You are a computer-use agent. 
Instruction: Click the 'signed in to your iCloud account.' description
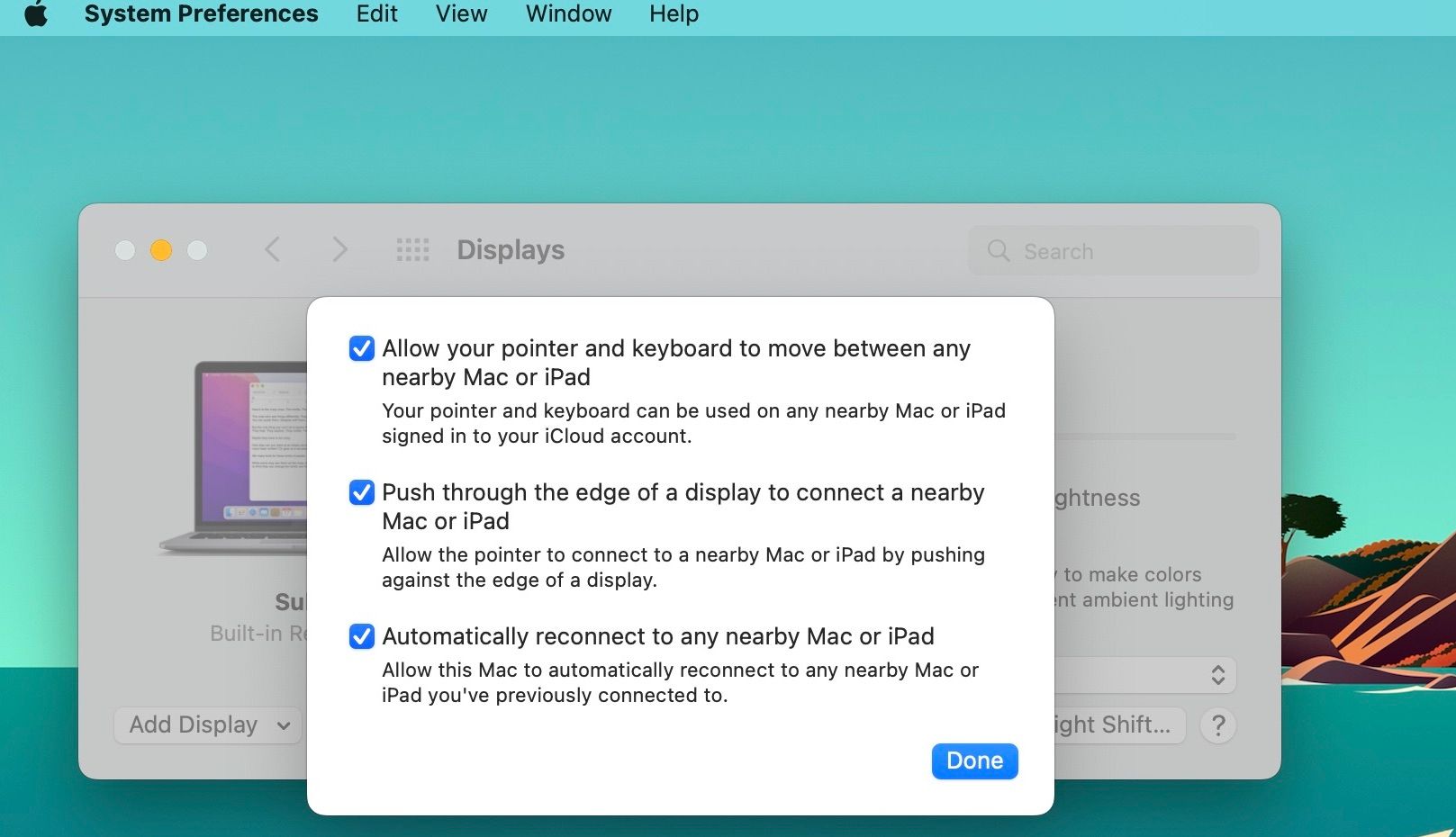(537, 436)
